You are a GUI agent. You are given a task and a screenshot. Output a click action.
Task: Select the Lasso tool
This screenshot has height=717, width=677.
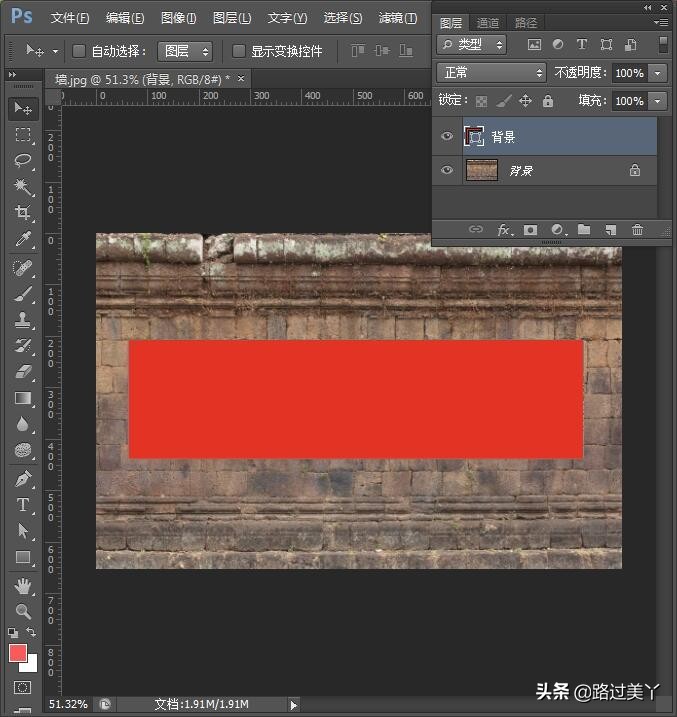tap(23, 160)
